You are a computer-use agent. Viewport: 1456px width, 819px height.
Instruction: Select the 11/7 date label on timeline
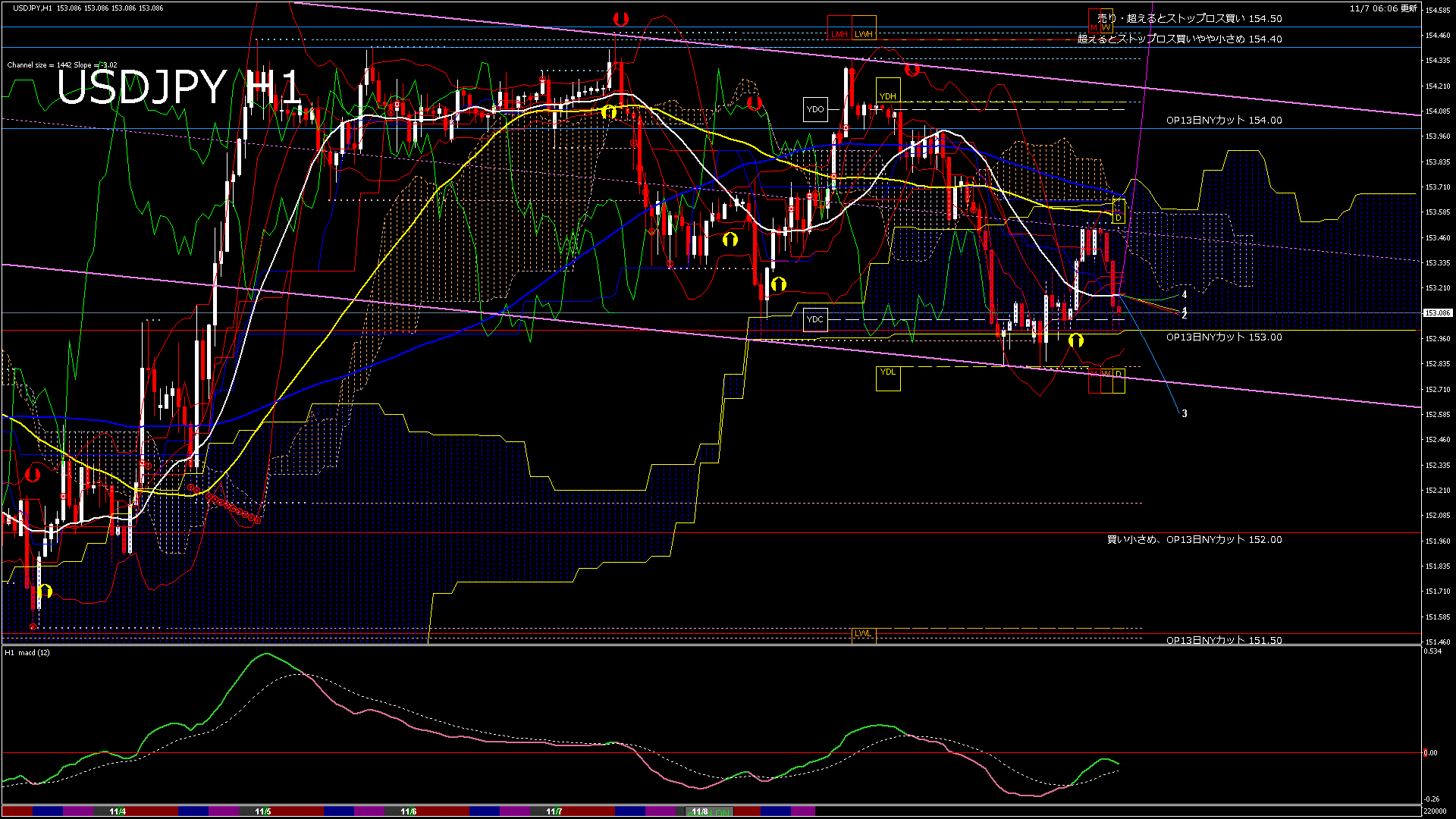click(x=554, y=811)
